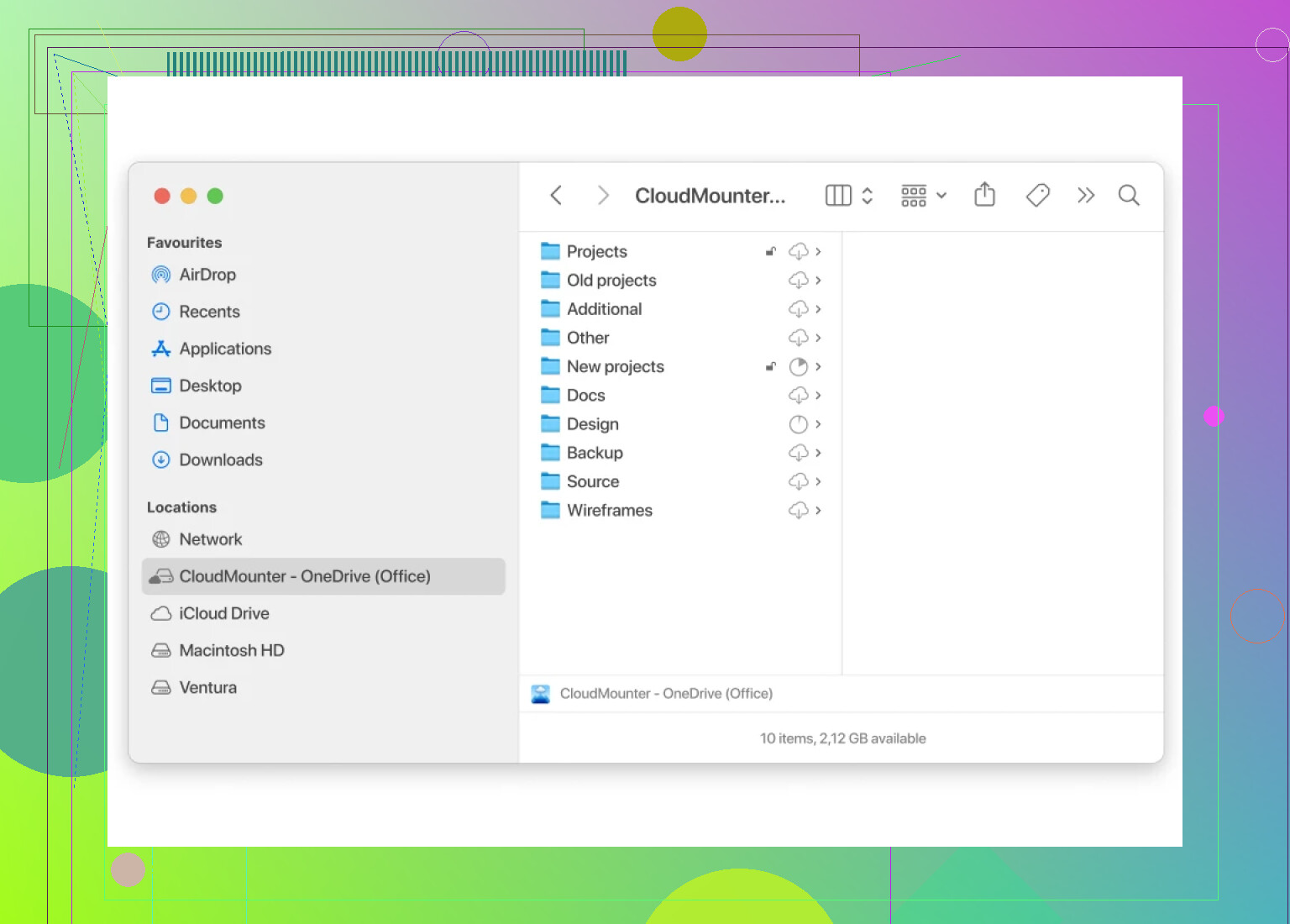Click cloud download icon for Wireframes

coord(798,510)
